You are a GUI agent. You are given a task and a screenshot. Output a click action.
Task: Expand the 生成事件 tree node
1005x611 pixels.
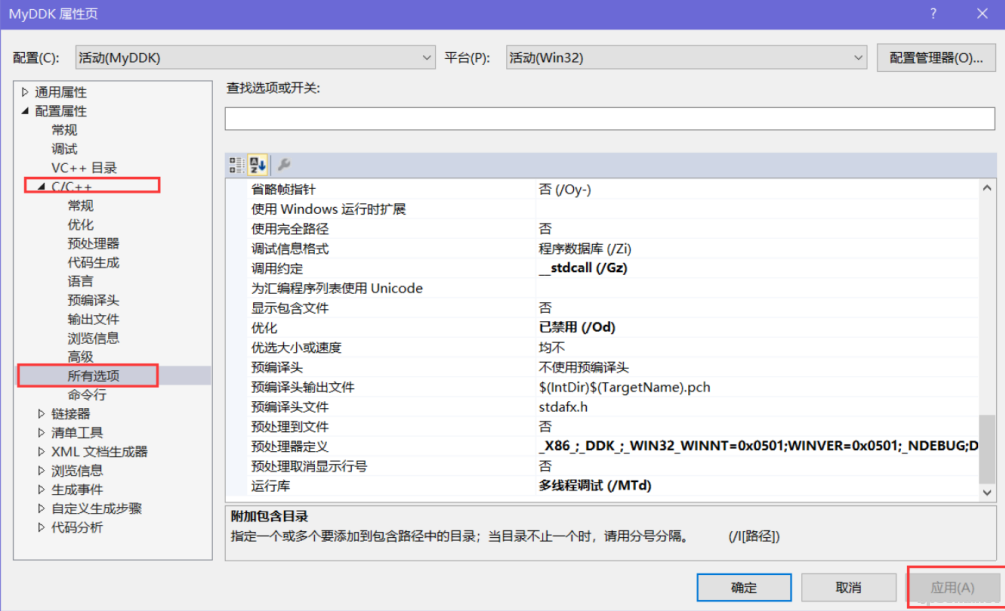coord(42,489)
